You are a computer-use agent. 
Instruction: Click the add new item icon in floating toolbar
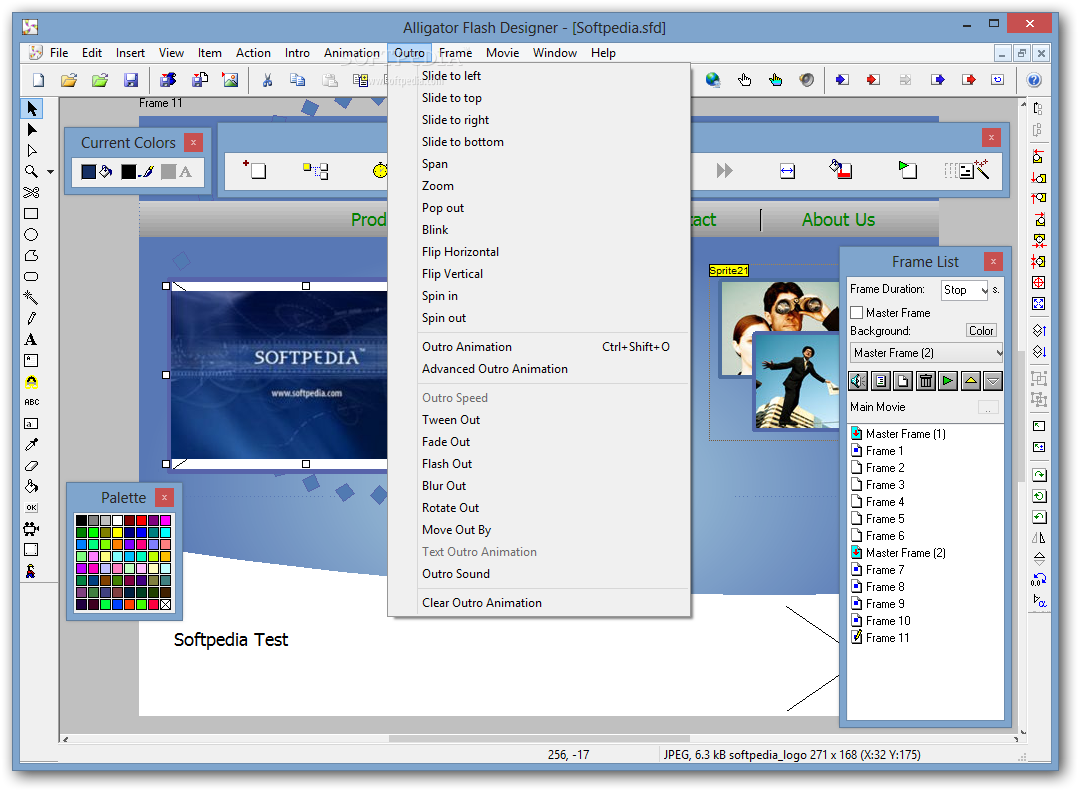[x=255, y=170]
